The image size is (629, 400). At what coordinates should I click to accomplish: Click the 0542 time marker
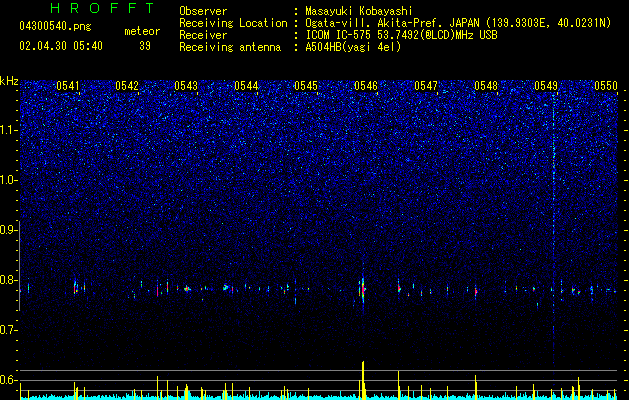(127, 85)
